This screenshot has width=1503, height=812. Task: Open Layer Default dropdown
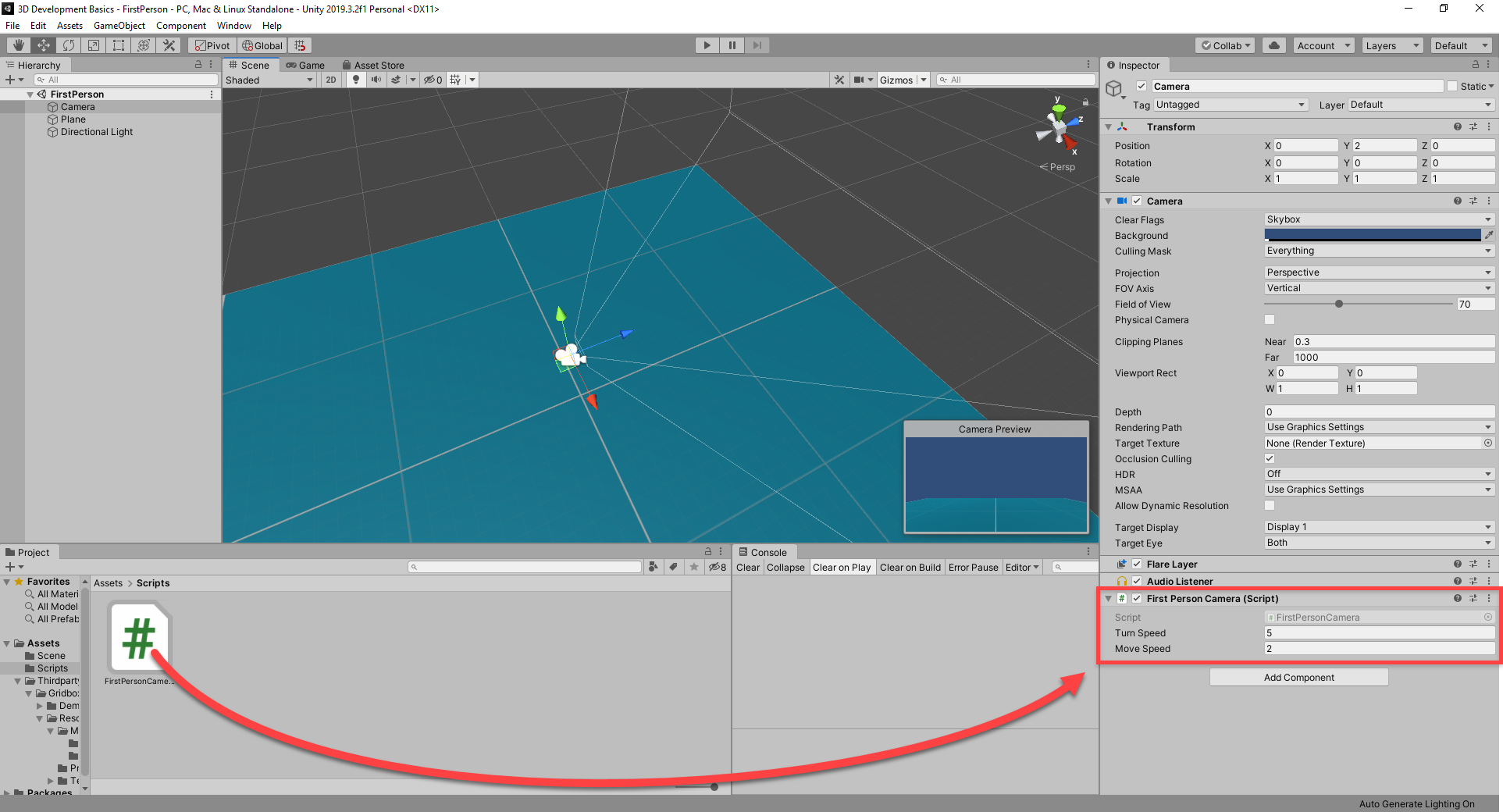point(1421,105)
